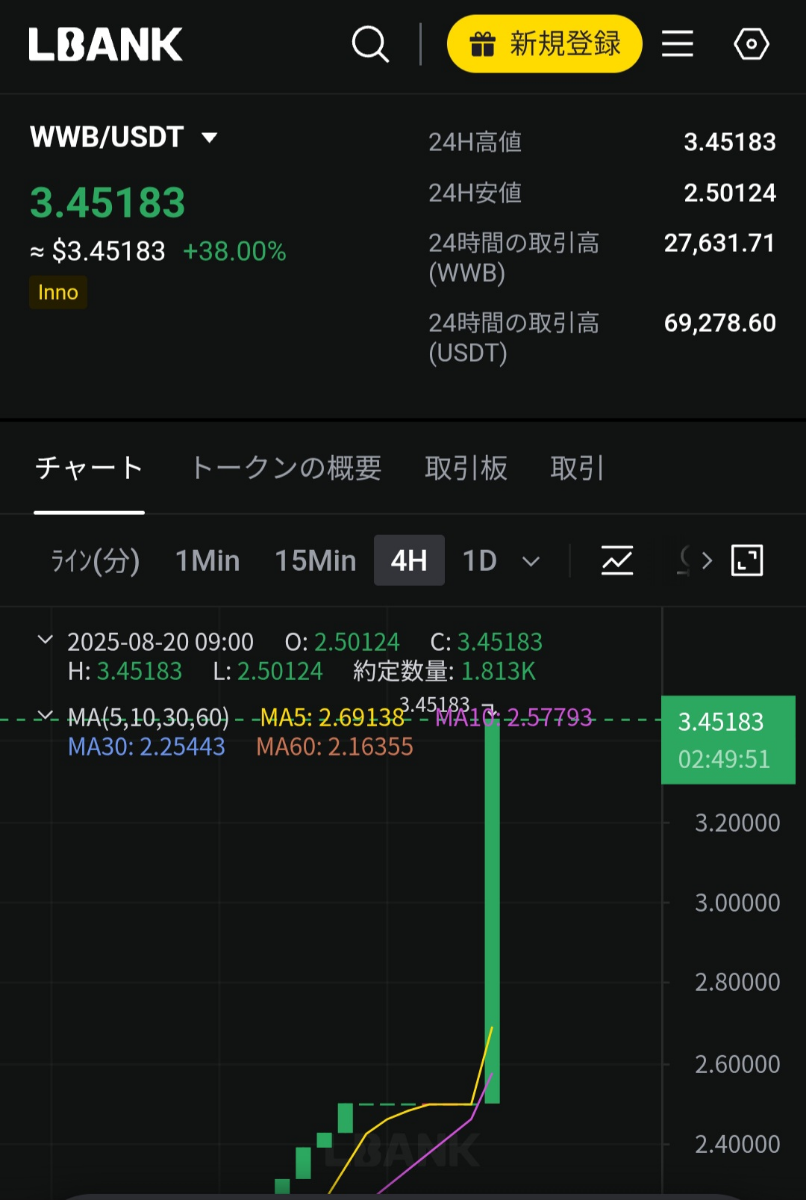Expand the timeframe dropdown next to 1D
The height and width of the screenshot is (1200, 806).
(531, 561)
